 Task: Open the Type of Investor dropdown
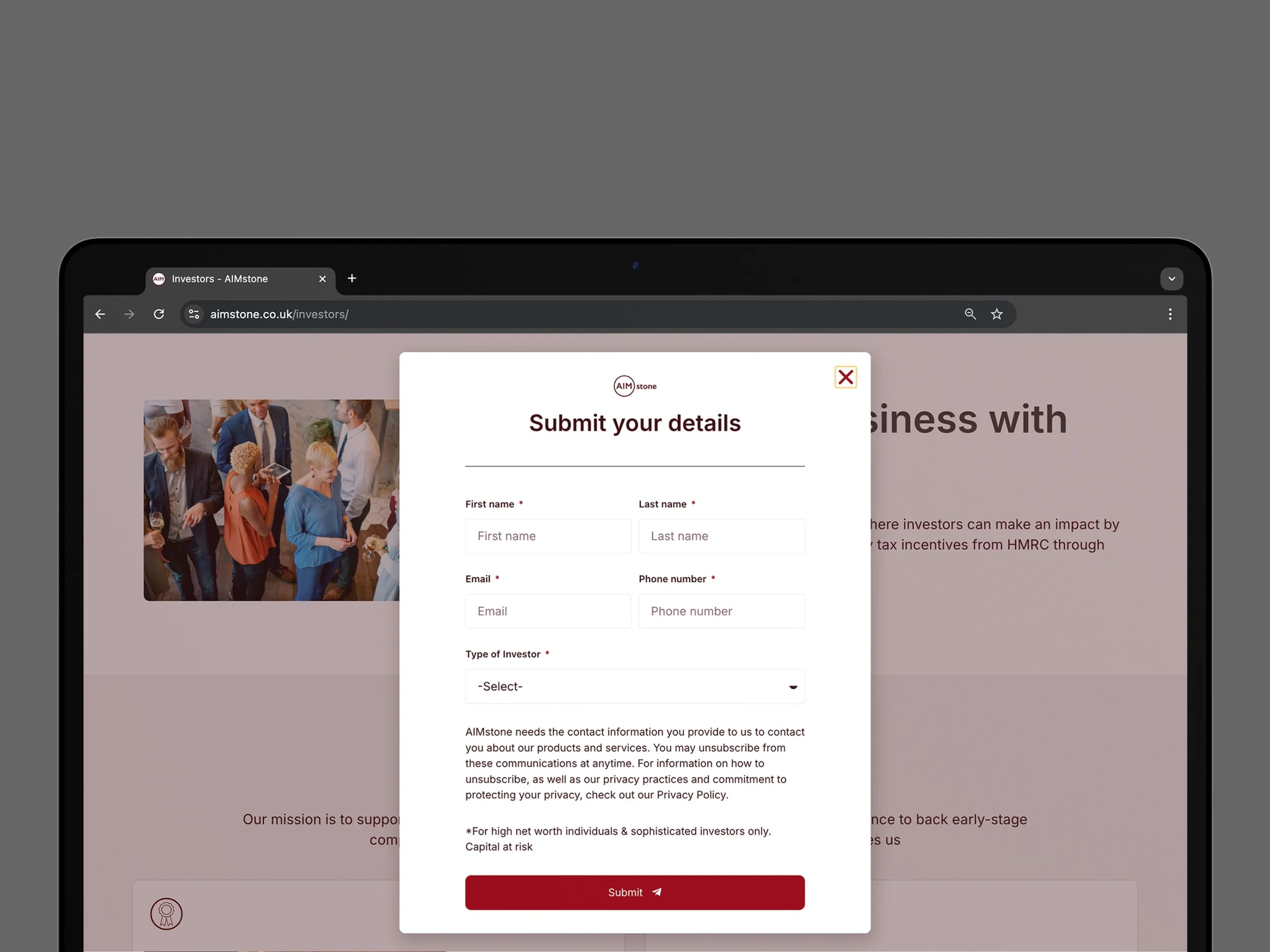tap(634, 686)
